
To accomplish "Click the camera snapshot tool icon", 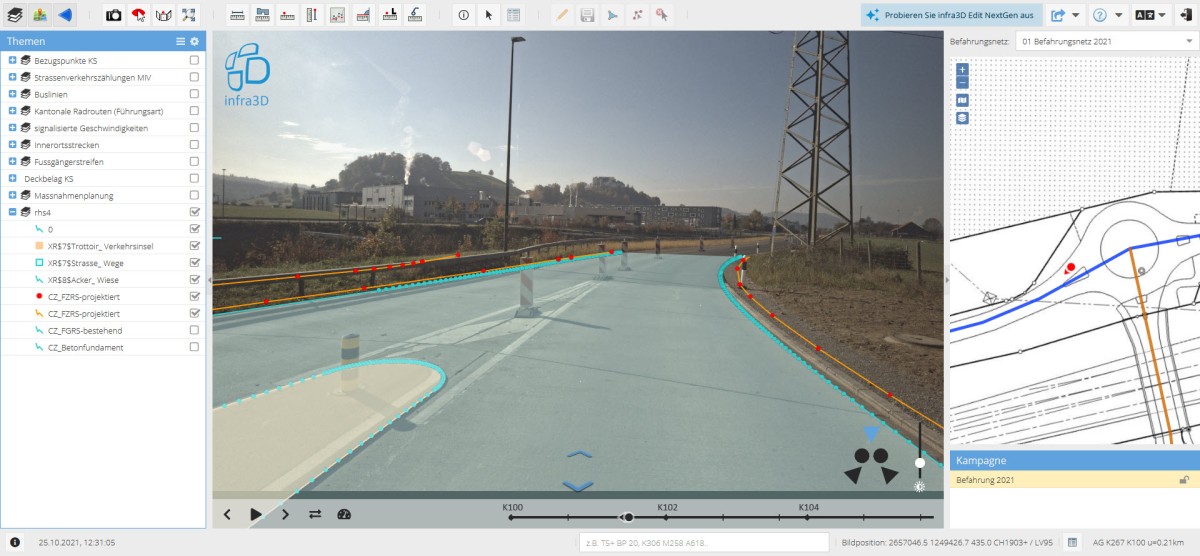I will tap(114, 15).
